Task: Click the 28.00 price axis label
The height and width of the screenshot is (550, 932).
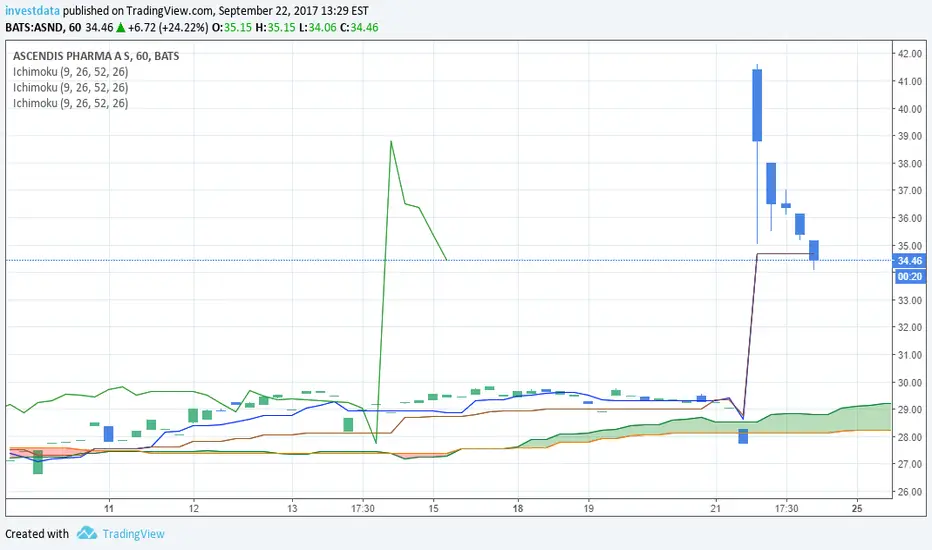Action: (909, 437)
